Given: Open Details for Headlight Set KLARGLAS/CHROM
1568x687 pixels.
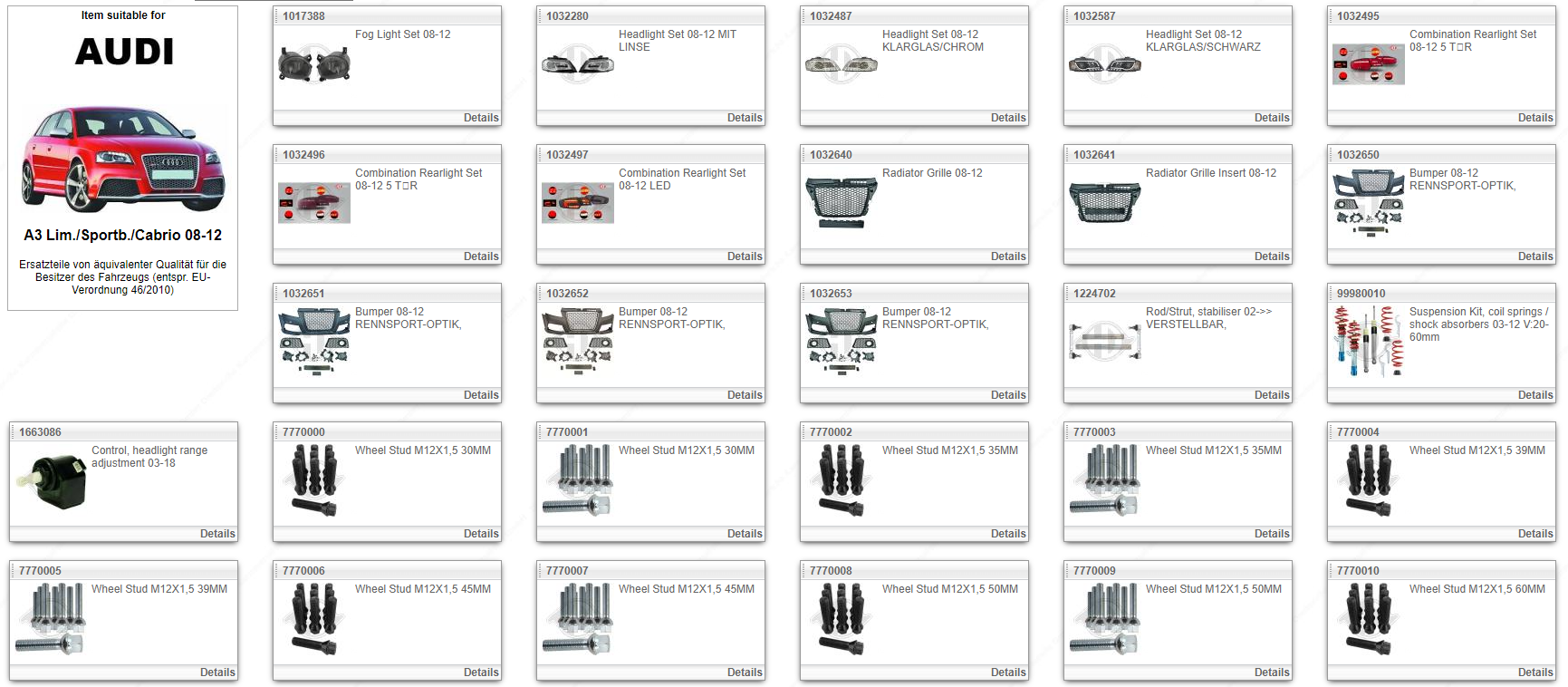Looking at the screenshot, I should click(x=1007, y=118).
